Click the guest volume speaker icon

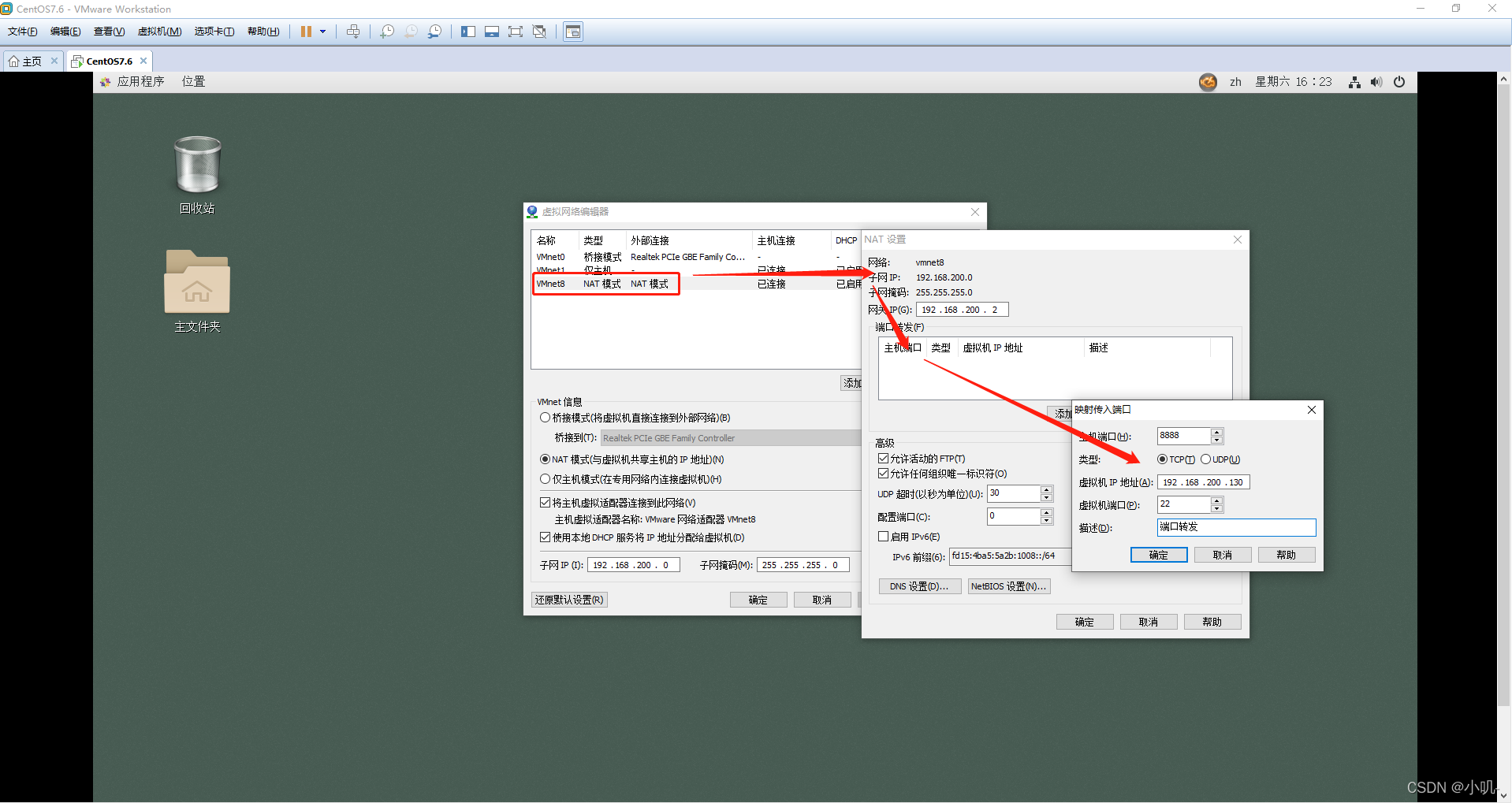coord(1376,82)
